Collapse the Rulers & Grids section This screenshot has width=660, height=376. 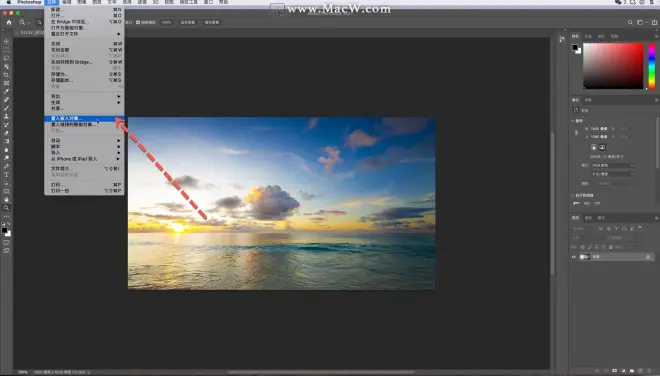tap(572, 195)
